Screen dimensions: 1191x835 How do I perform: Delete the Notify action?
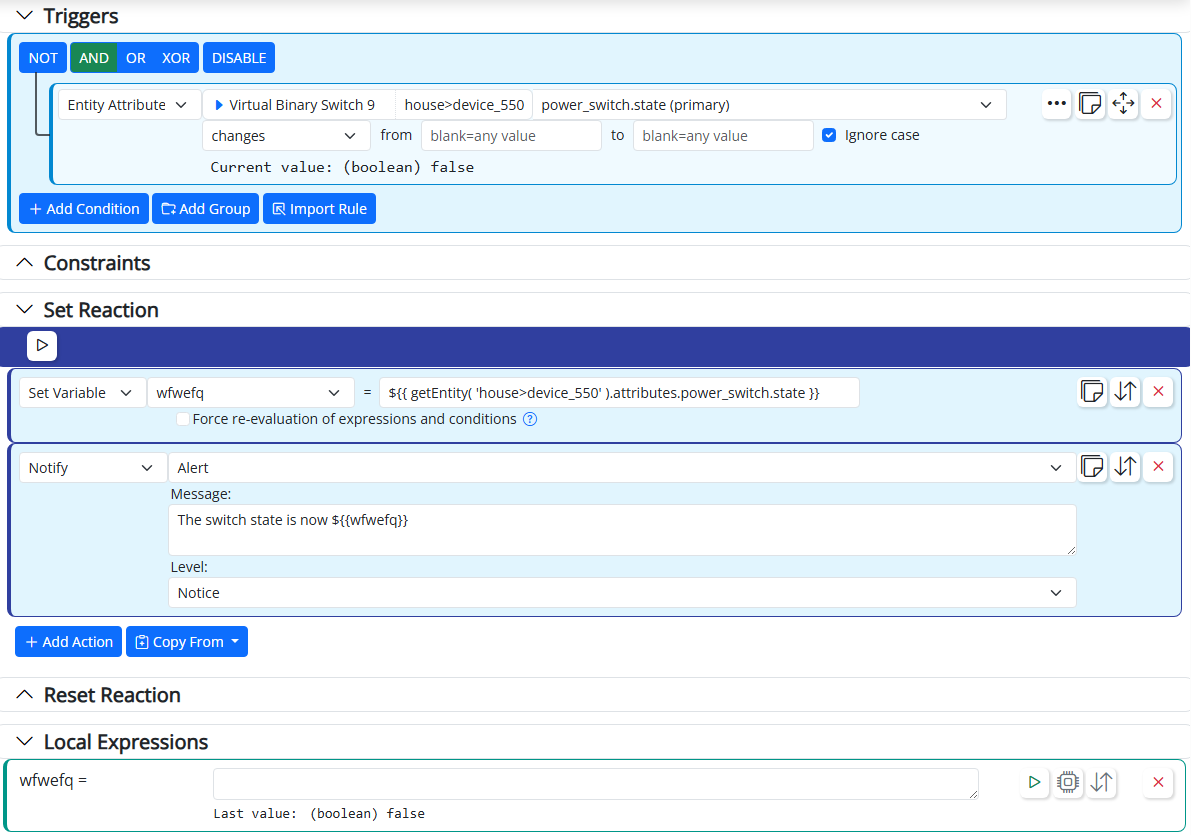(1158, 467)
